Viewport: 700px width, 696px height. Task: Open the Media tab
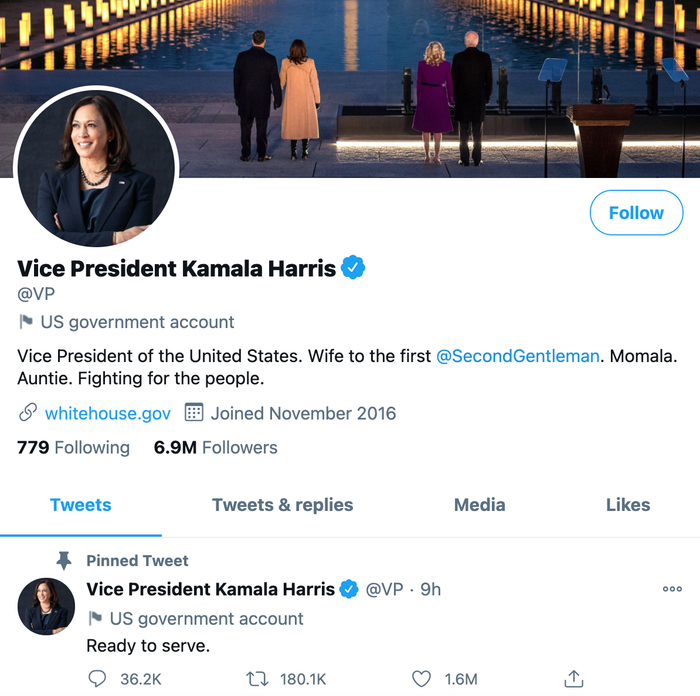pyautogui.click(x=479, y=505)
